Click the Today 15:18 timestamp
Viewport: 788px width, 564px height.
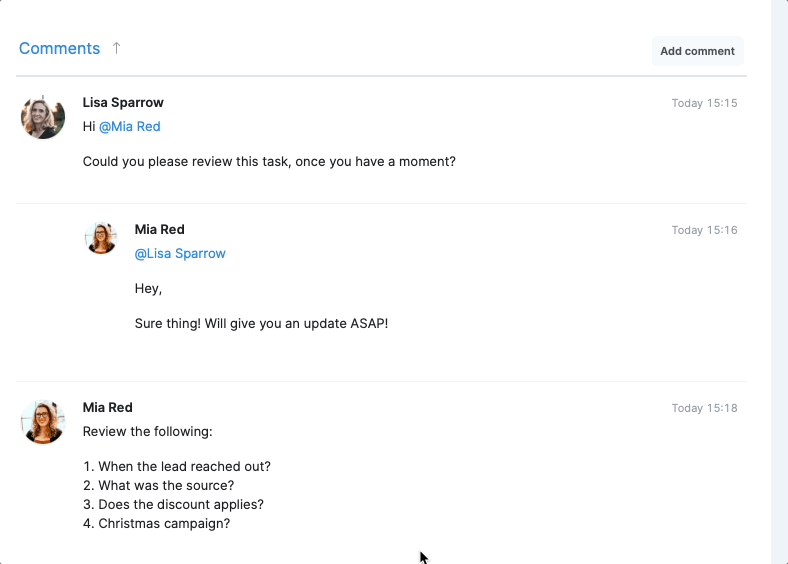(x=704, y=408)
